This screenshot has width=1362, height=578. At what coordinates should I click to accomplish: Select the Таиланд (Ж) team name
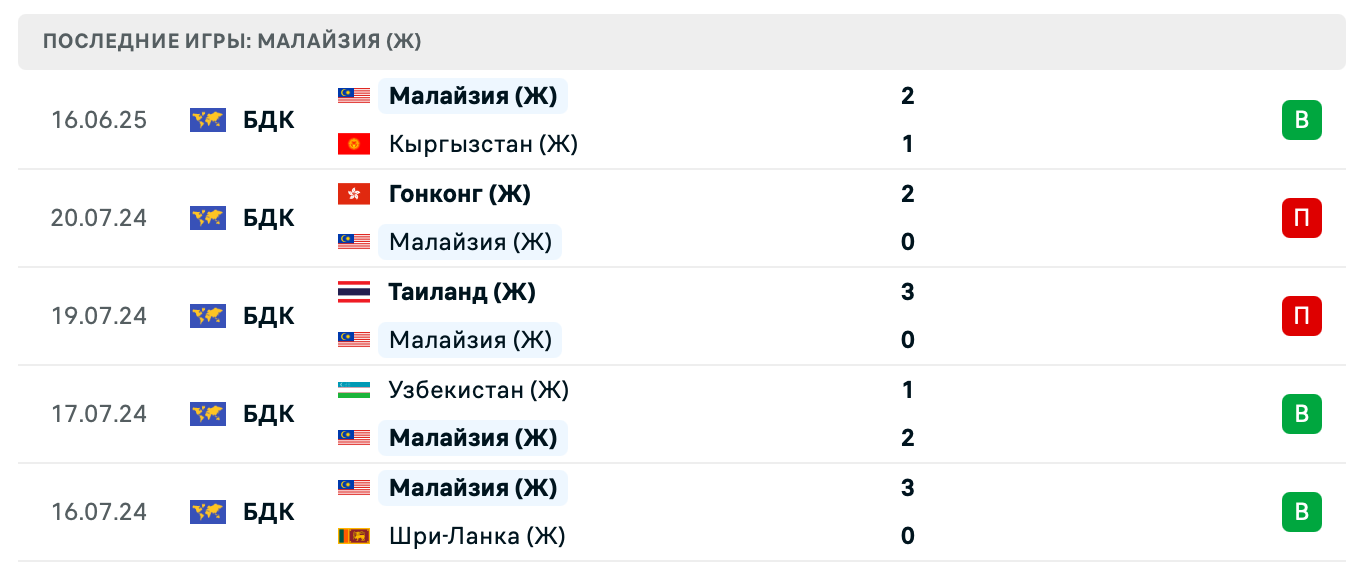click(x=460, y=292)
